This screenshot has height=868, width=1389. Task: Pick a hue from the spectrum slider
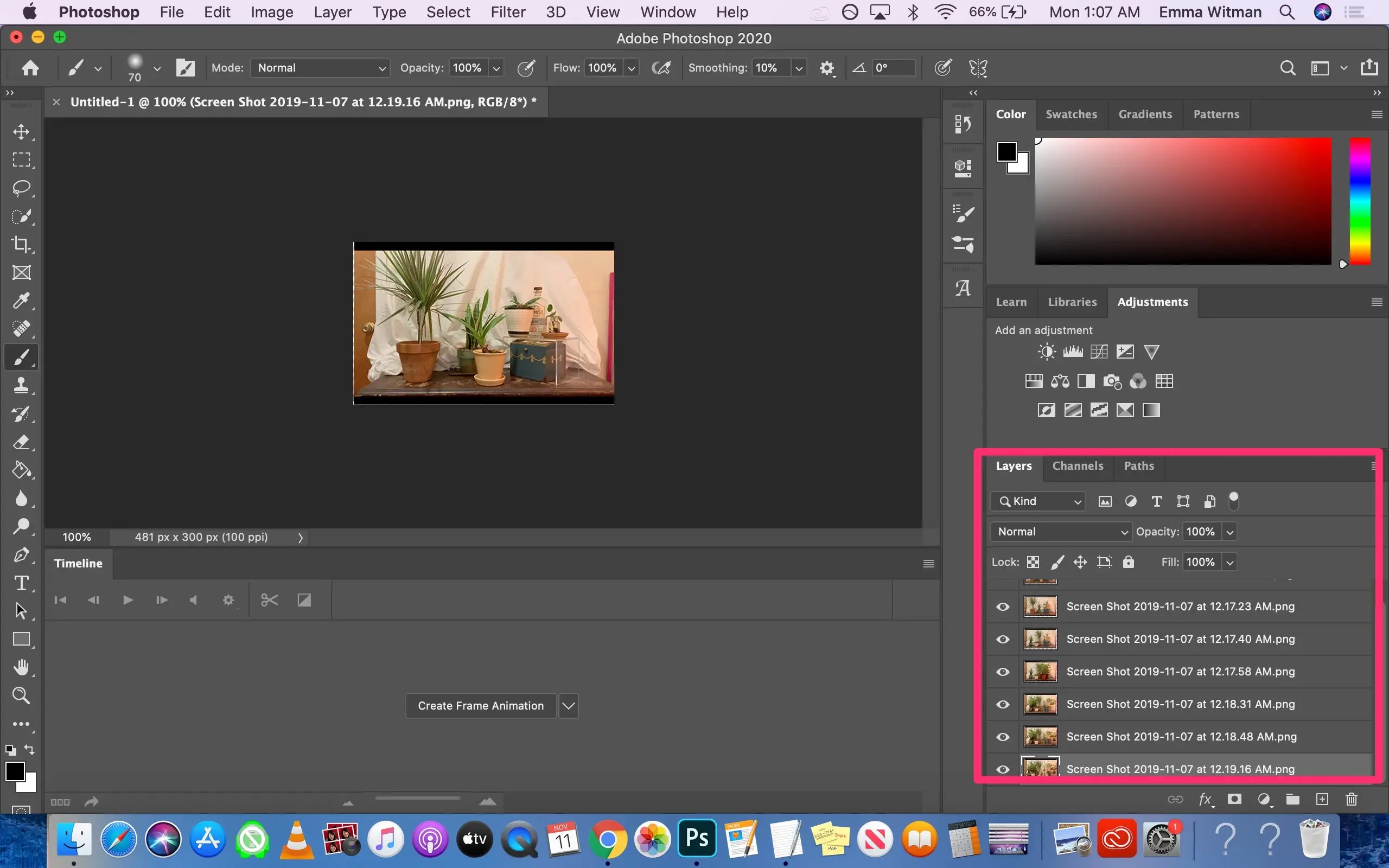pos(1360,201)
